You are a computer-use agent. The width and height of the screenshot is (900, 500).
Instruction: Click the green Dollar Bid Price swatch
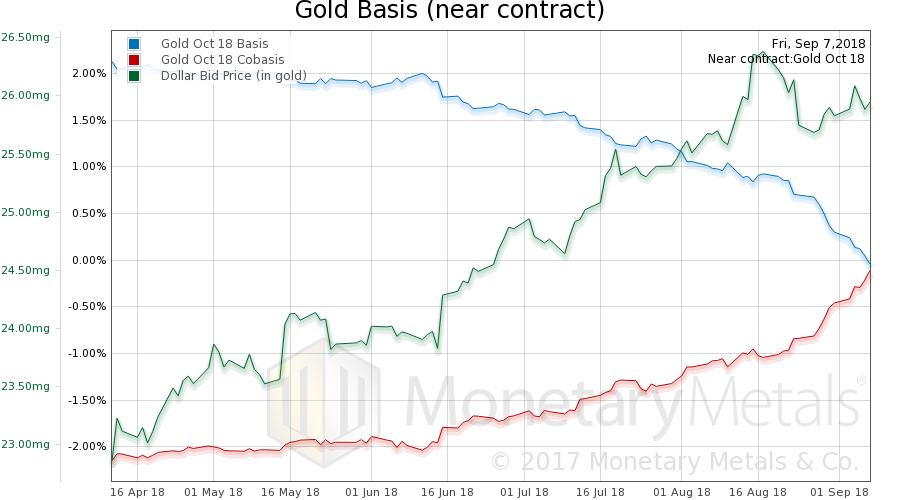point(134,76)
